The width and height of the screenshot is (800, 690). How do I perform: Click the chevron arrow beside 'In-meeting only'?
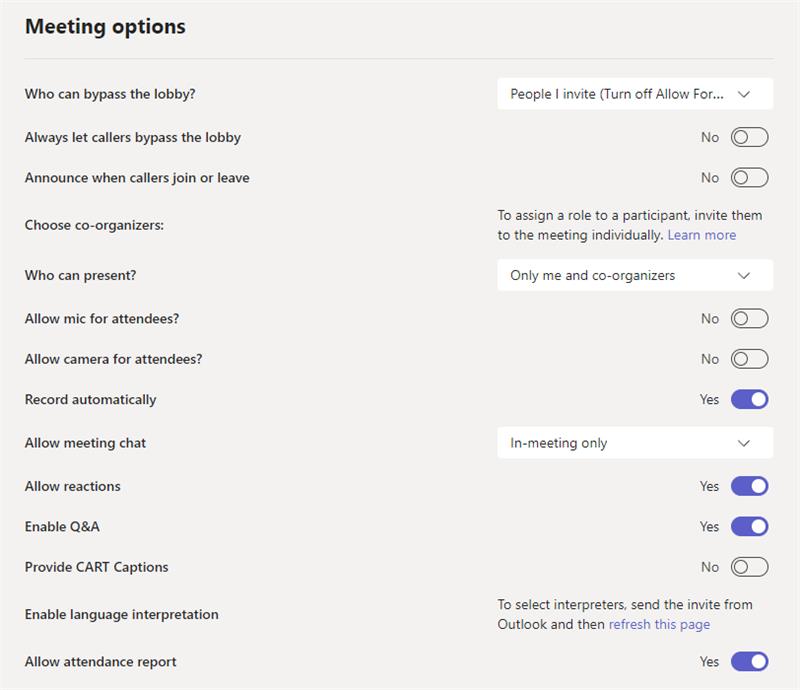pos(743,443)
